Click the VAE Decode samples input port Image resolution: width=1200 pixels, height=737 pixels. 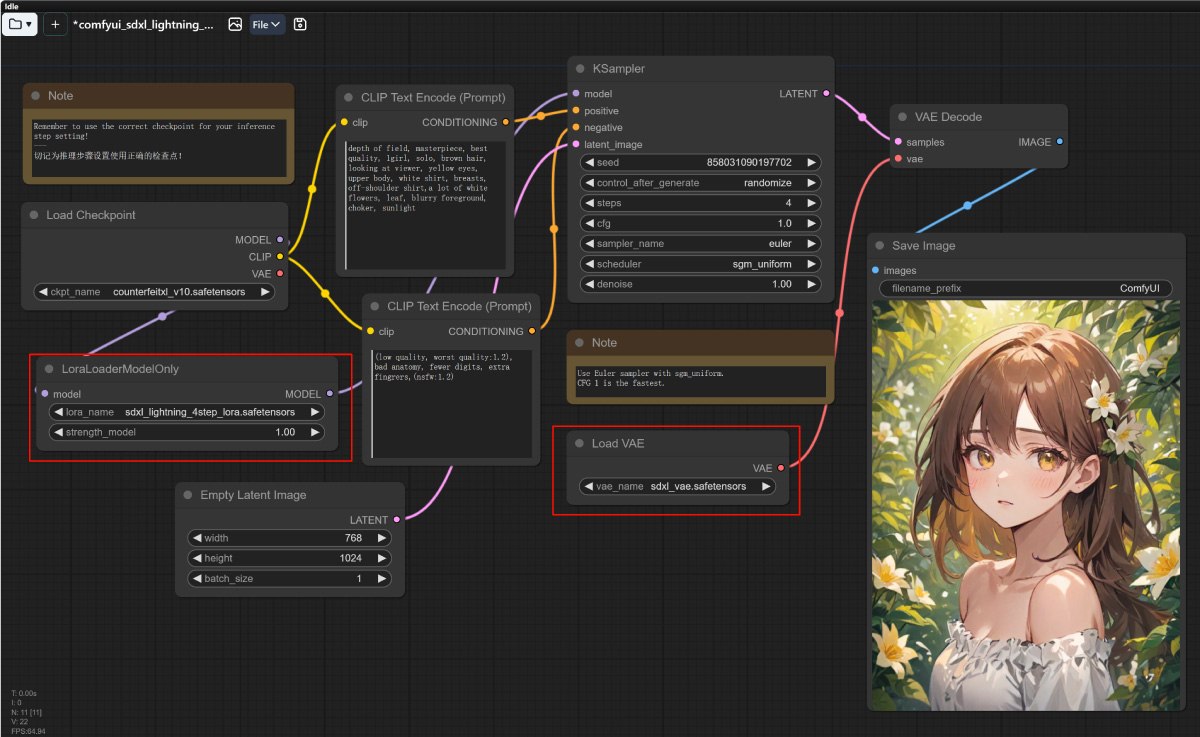pyautogui.click(x=898, y=142)
